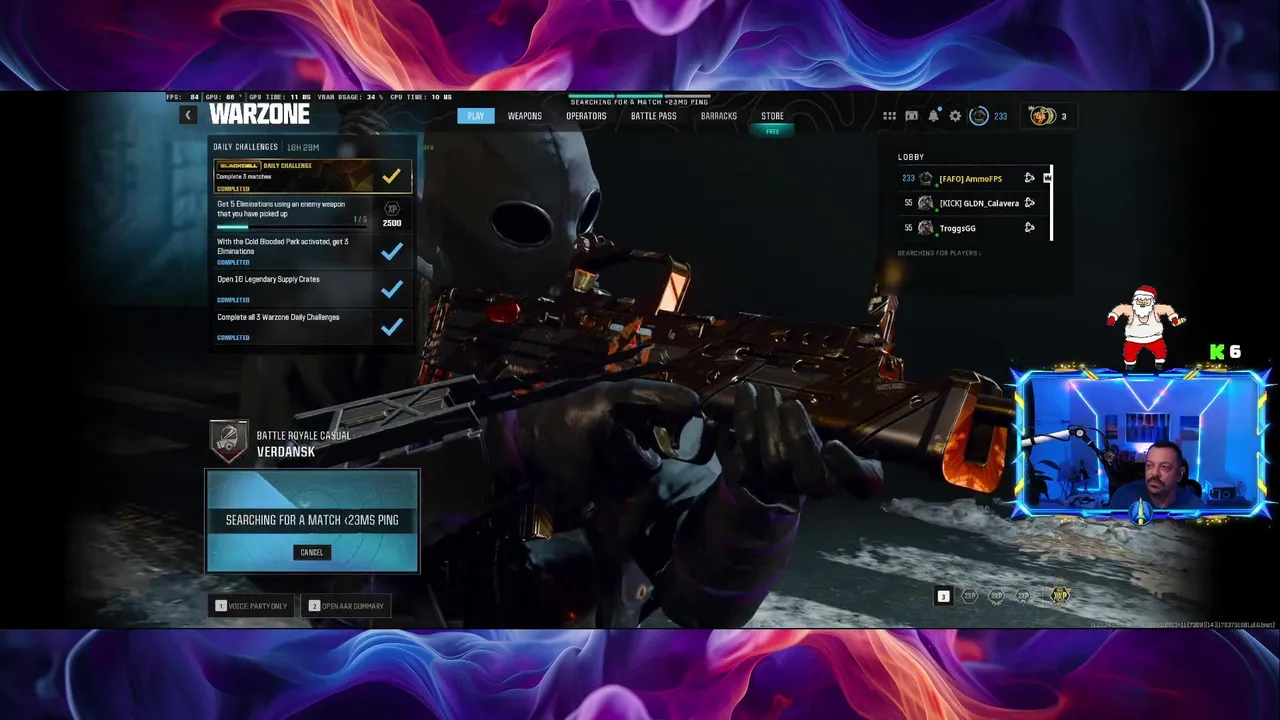
Task: Click the number 3 key prompt icon
Action: (x=943, y=596)
